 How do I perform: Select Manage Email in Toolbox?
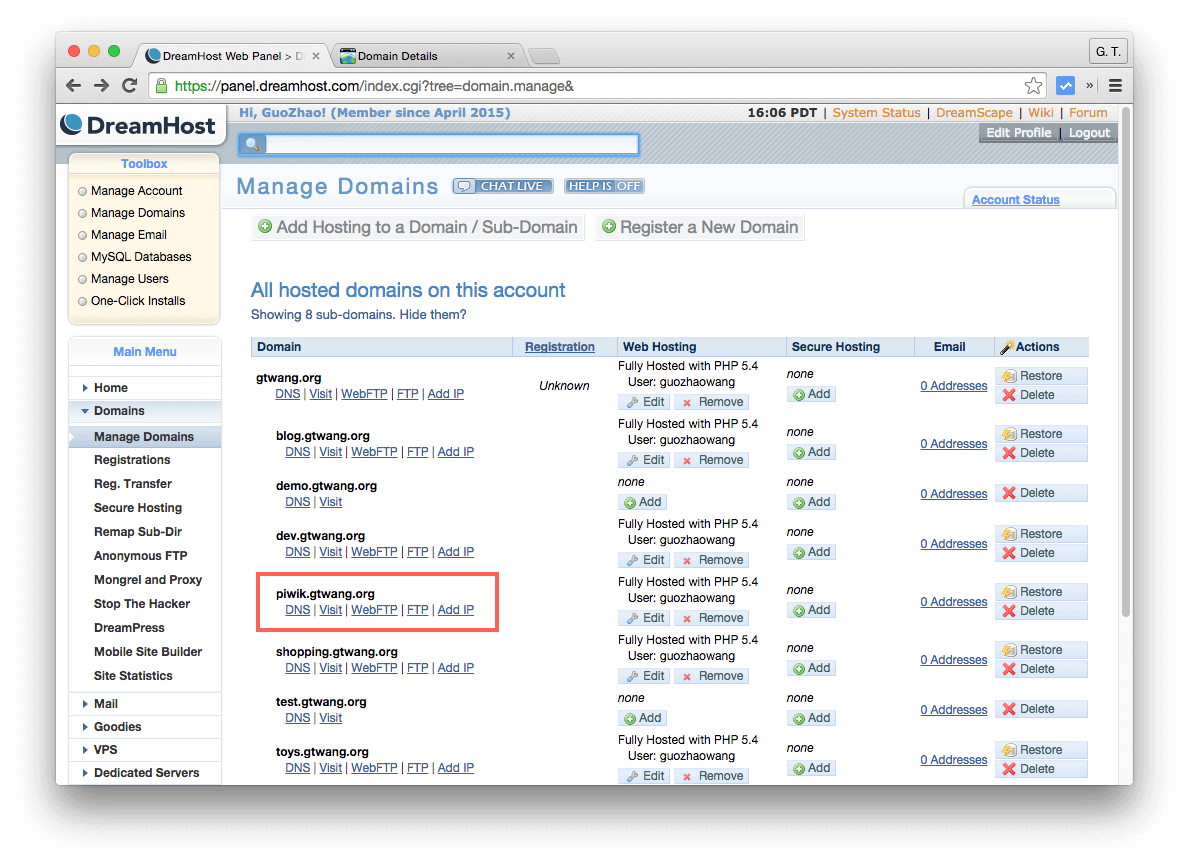(128, 235)
